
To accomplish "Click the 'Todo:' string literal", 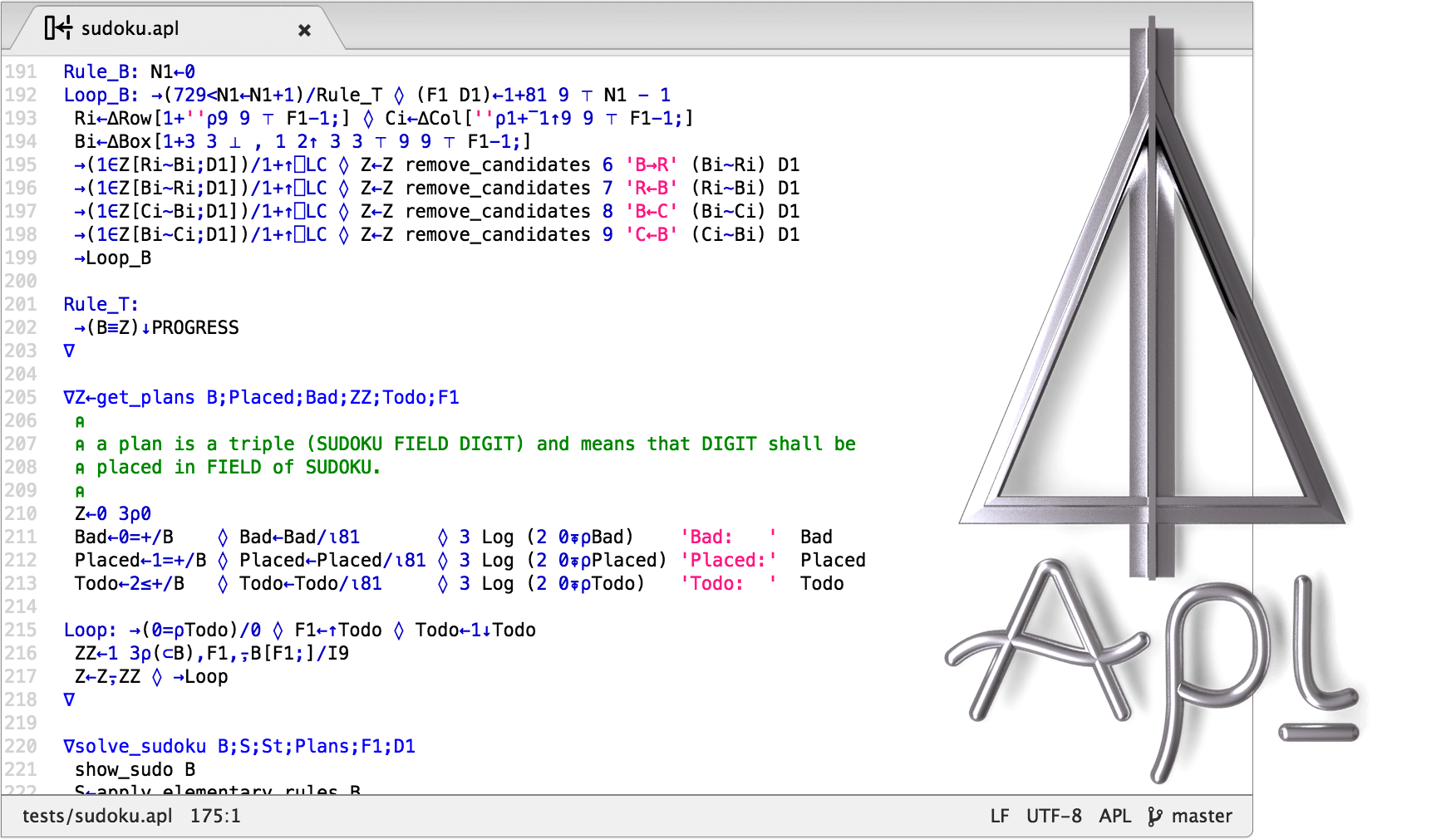I will point(729,583).
